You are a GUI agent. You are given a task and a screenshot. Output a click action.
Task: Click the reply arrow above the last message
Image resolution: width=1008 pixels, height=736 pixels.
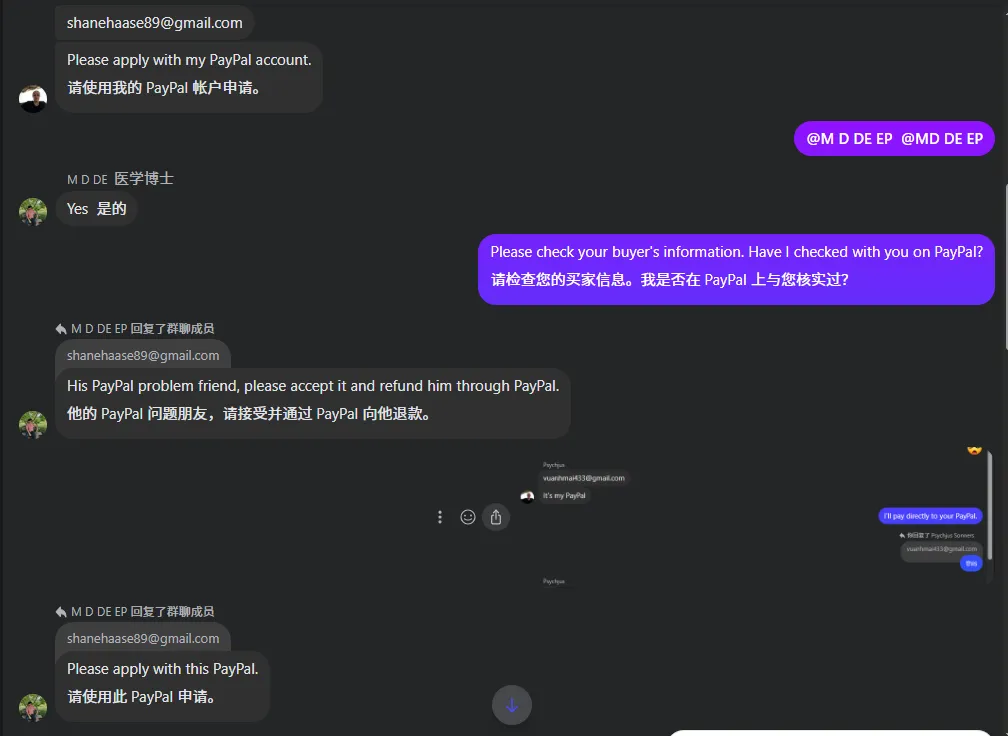(x=61, y=611)
